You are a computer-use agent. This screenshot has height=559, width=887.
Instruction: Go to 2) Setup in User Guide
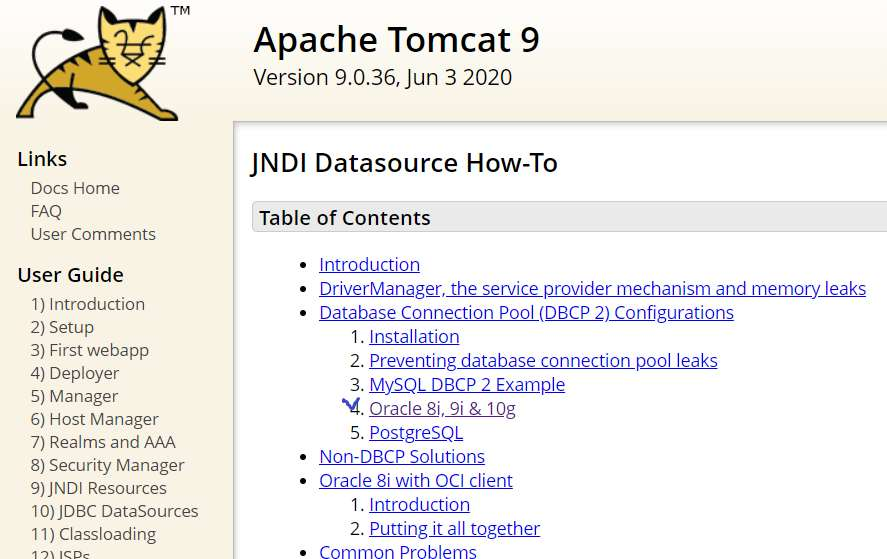pos(62,327)
